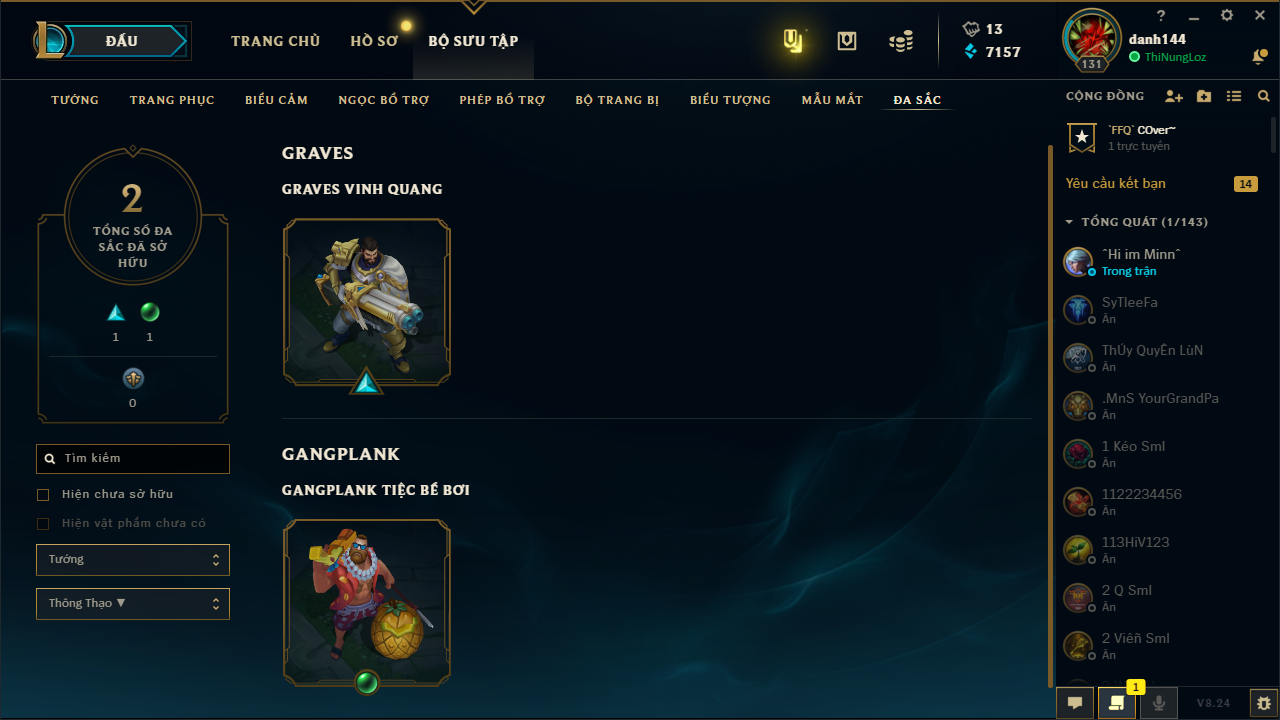Open the Clash trophy icon in top bar
The image size is (1280, 720).
[794, 41]
